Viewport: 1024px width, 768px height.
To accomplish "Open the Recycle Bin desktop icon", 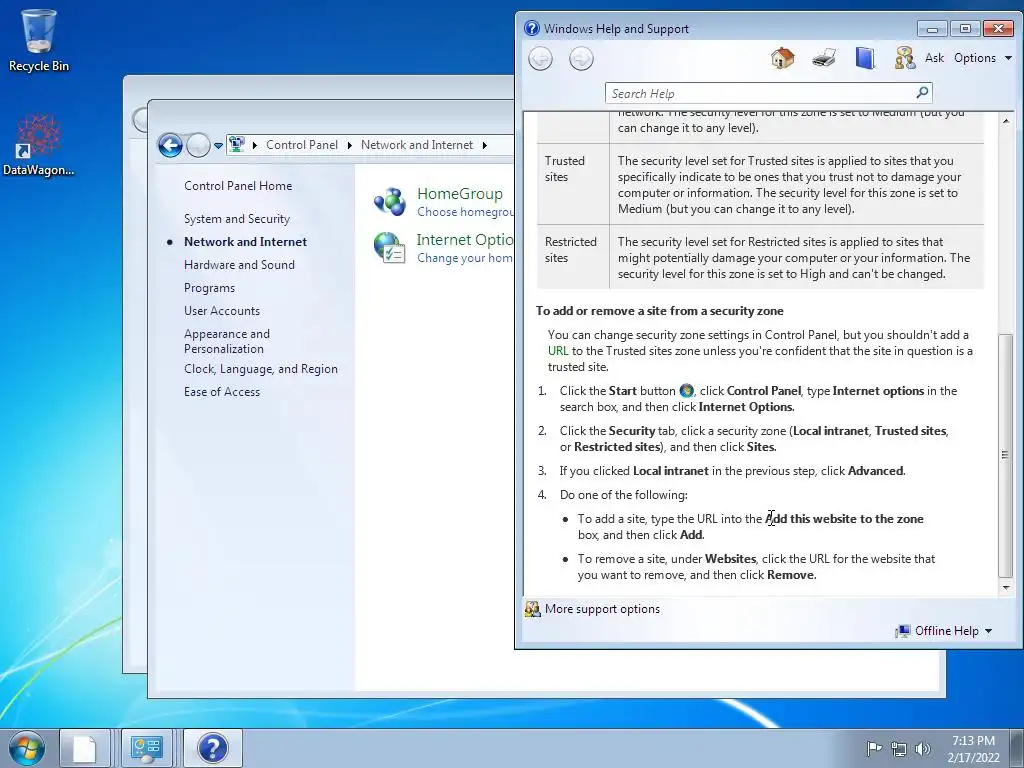I will 39,40.
